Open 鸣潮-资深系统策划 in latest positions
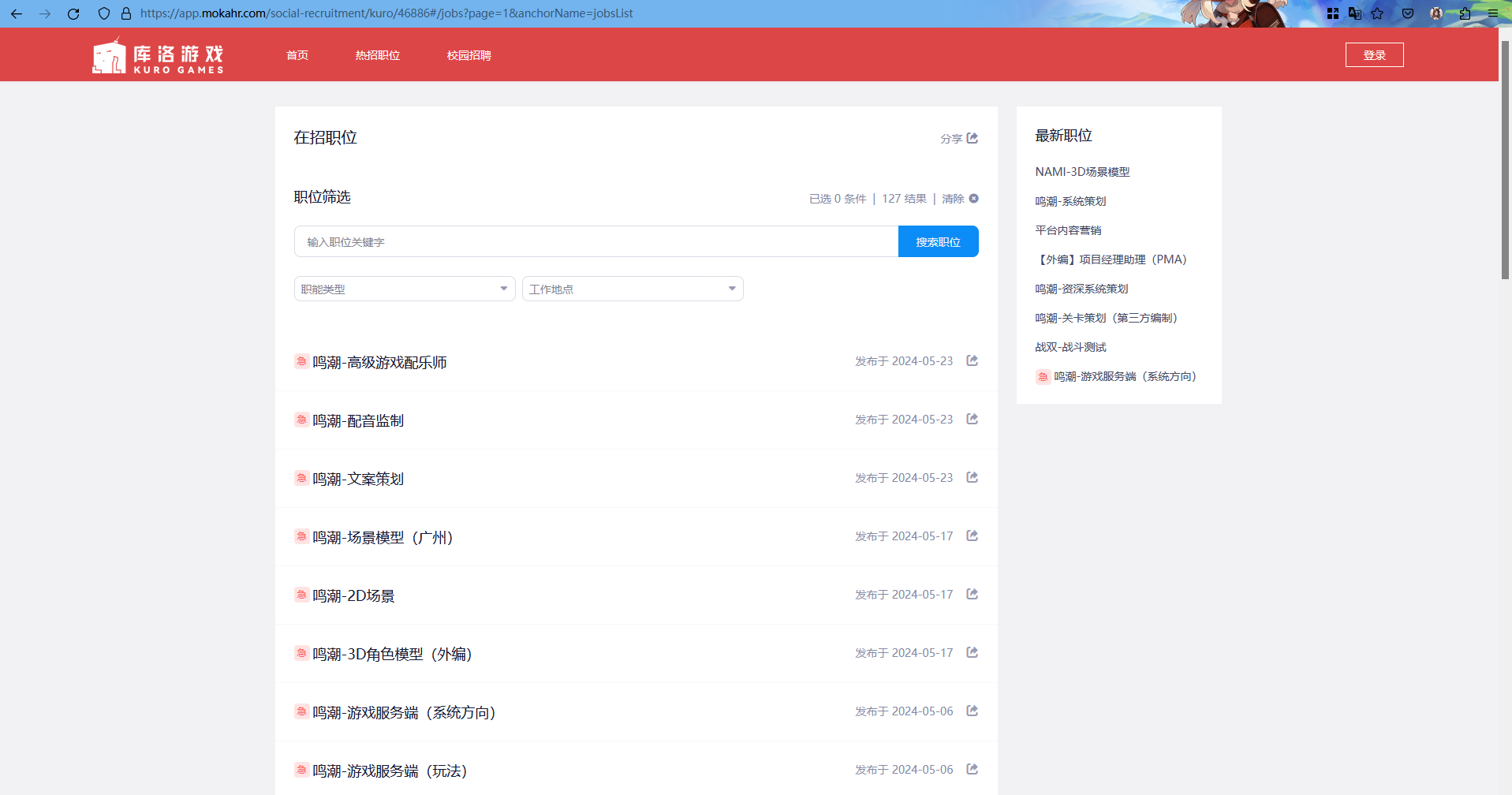This screenshot has width=1512, height=795. [1081, 289]
